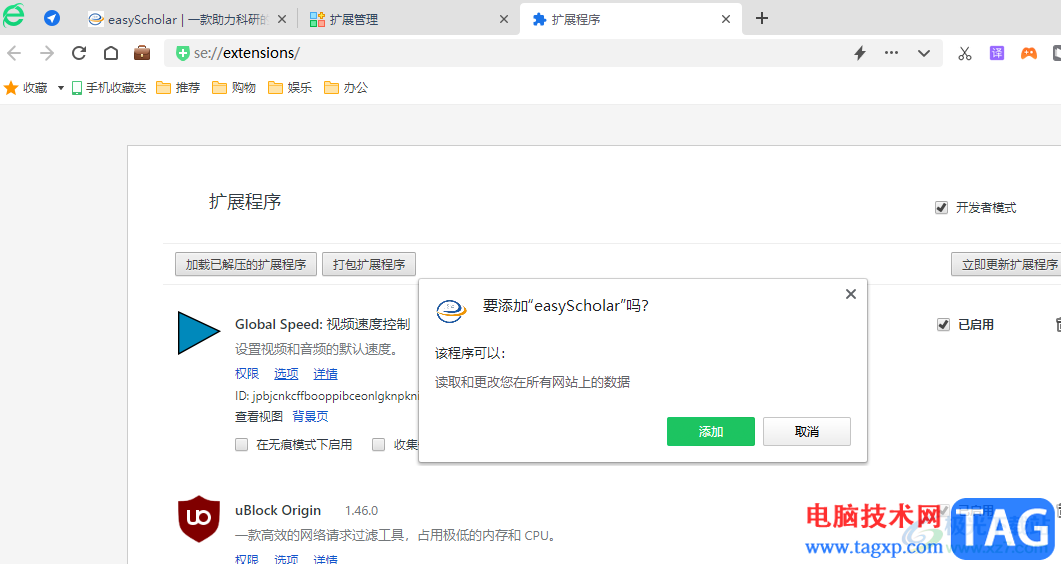Click the uBlock Origin shield icon
This screenshot has width=1061, height=564.
click(199, 519)
